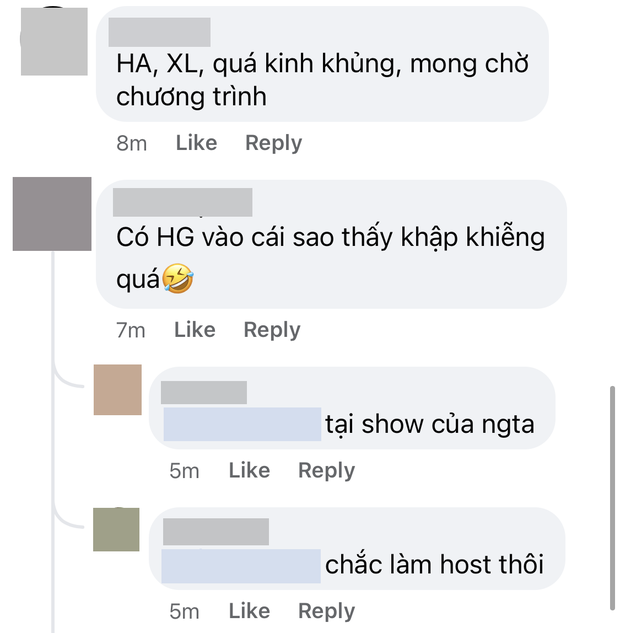Click the 8m timestamp of the first comment
The width and height of the screenshot is (620, 633).
(x=132, y=143)
